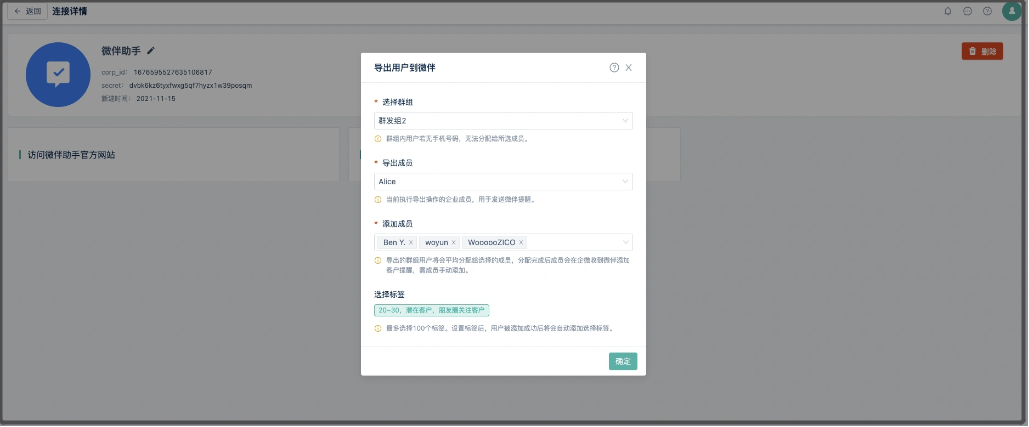
Task: Confirm export with the 确定 button
Action: coord(623,361)
